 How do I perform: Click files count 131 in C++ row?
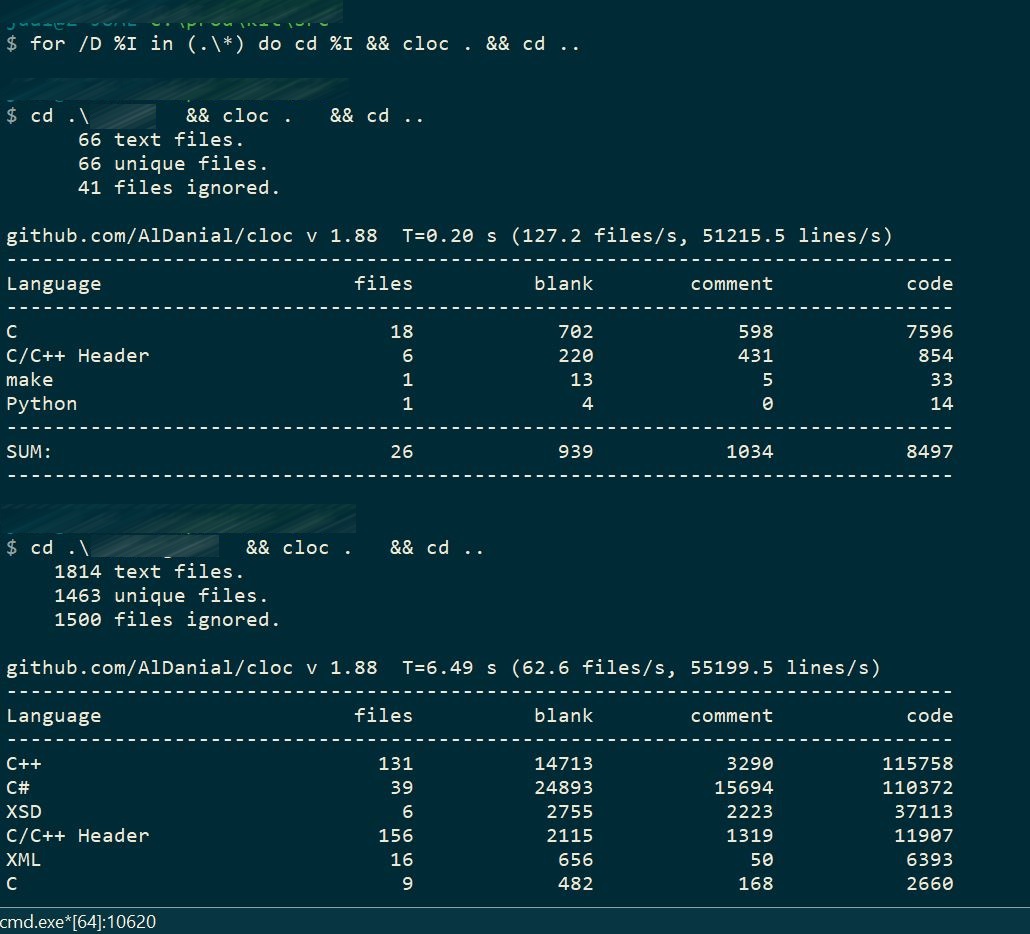point(395,764)
